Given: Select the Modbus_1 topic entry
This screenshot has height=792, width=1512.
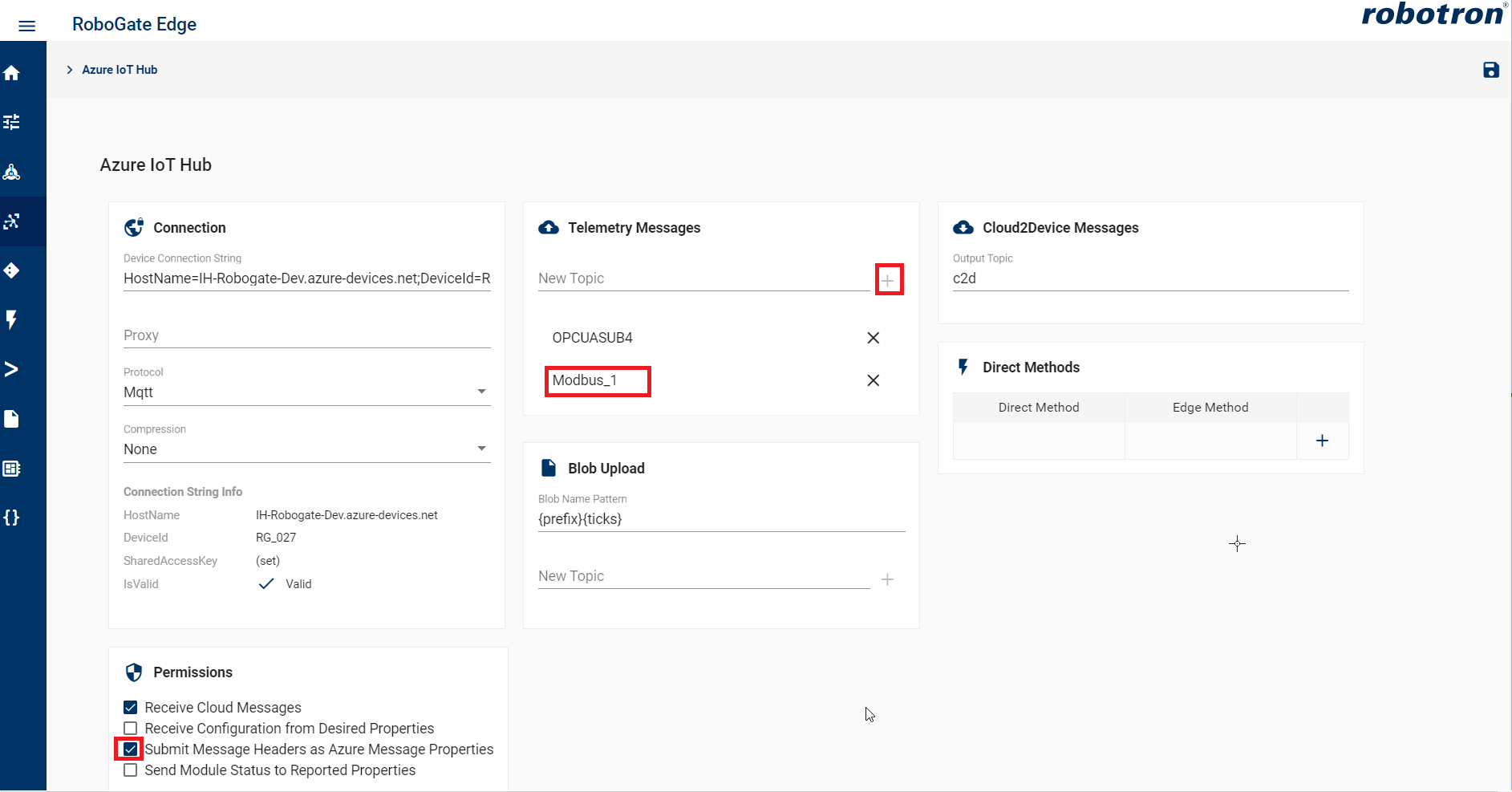Looking at the screenshot, I should [585, 380].
